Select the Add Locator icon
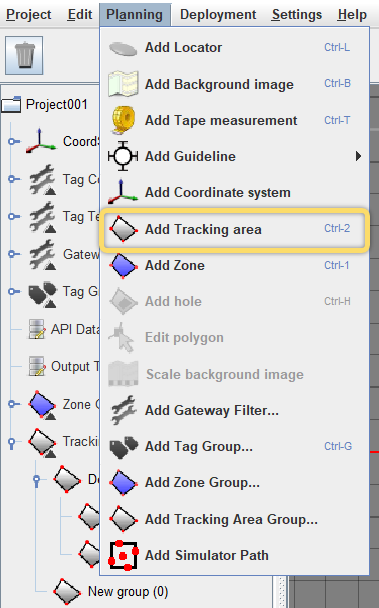The width and height of the screenshot is (379, 608). tap(123, 48)
